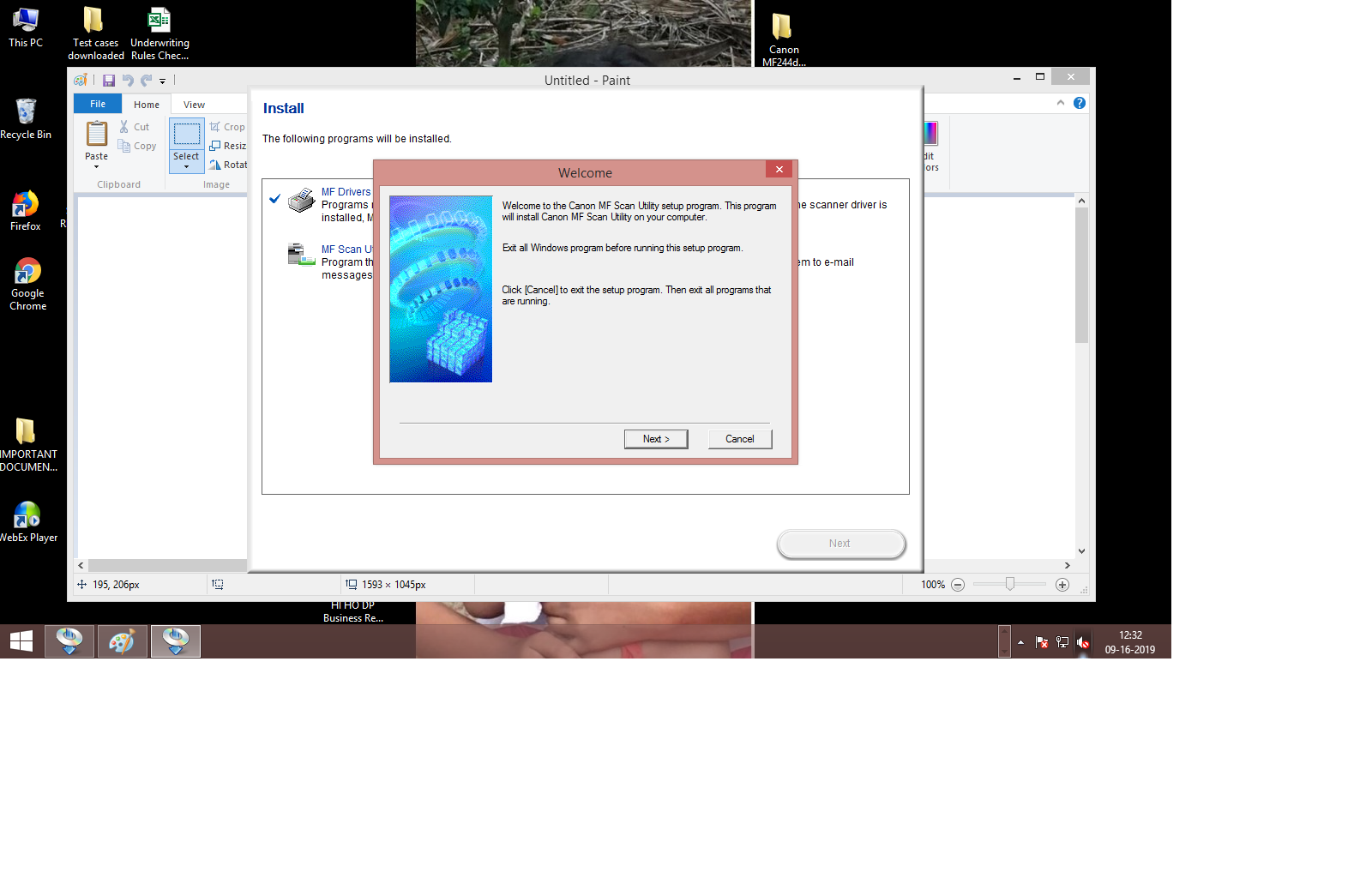1366x896 pixels.
Task: Open Underwriting Rules Excel file
Action: pos(159,33)
